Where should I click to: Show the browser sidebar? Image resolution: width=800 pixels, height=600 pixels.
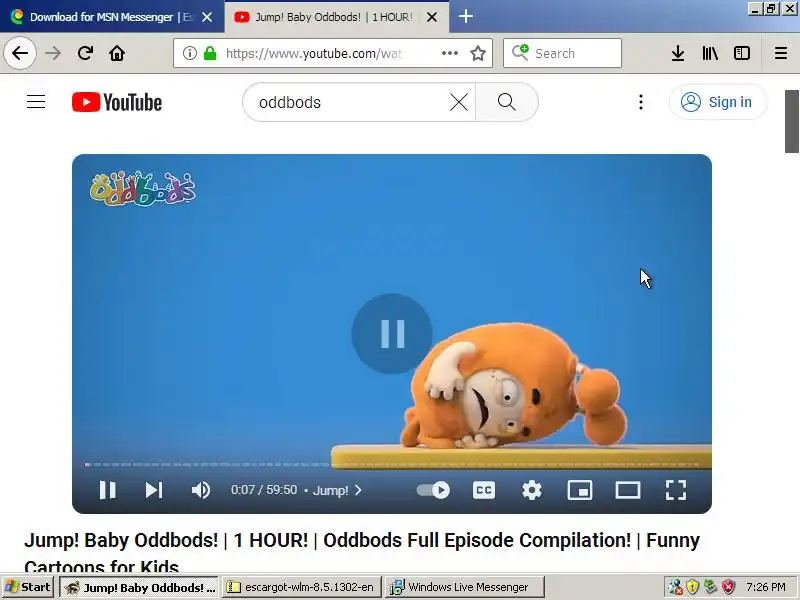742,53
